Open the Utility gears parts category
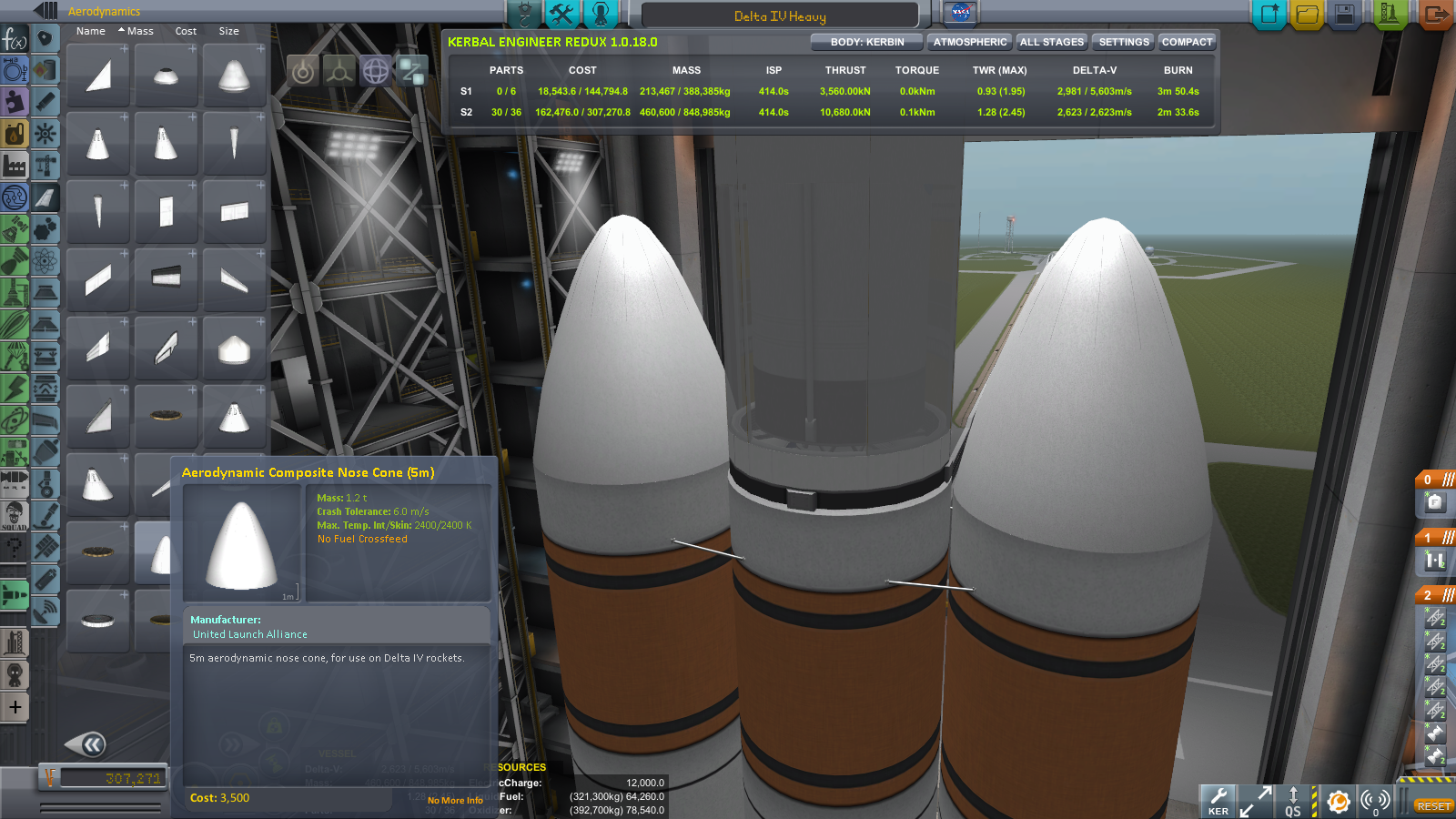 [x=45, y=229]
